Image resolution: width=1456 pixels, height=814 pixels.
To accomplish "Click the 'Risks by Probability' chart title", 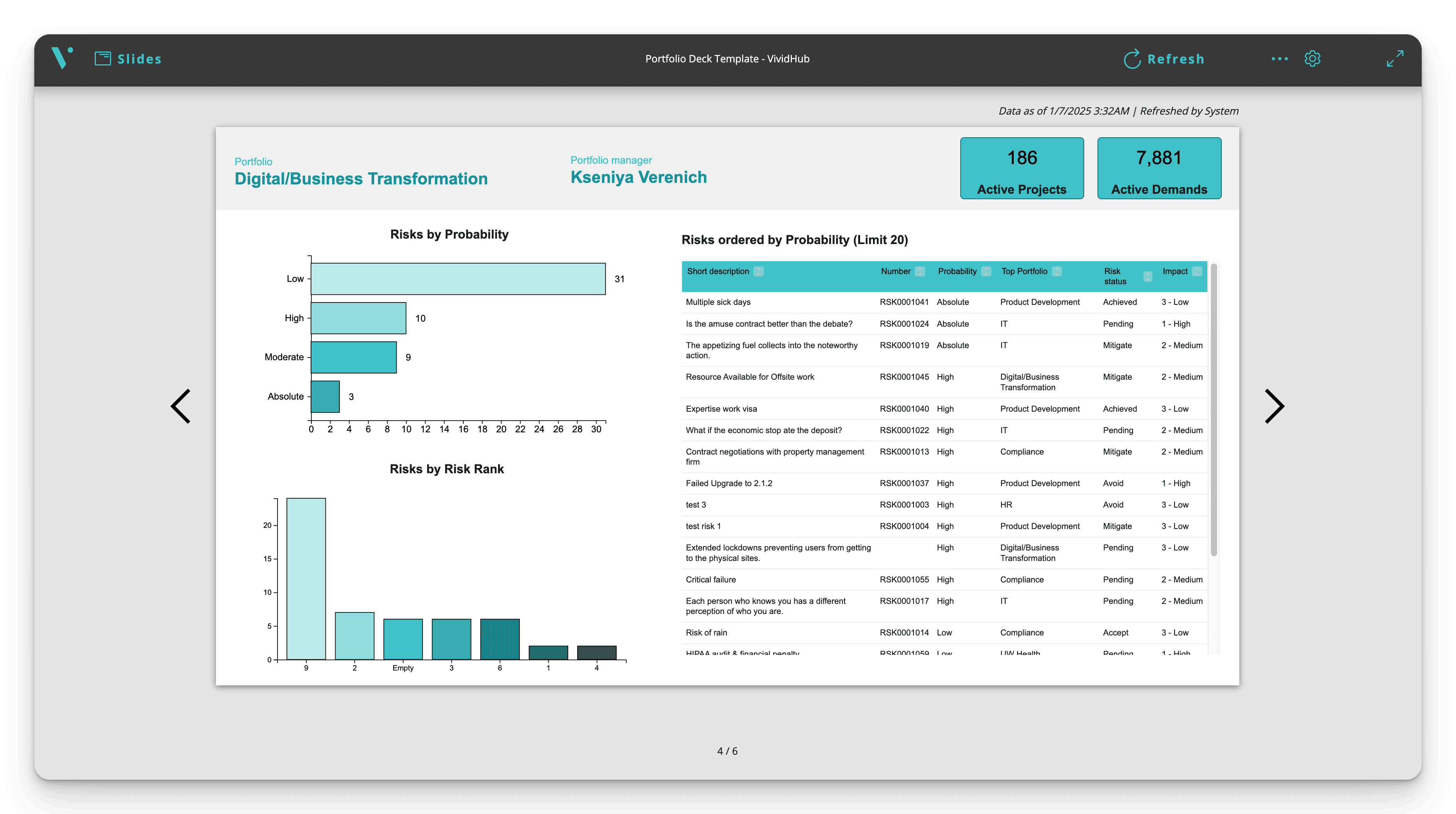I will [x=449, y=235].
